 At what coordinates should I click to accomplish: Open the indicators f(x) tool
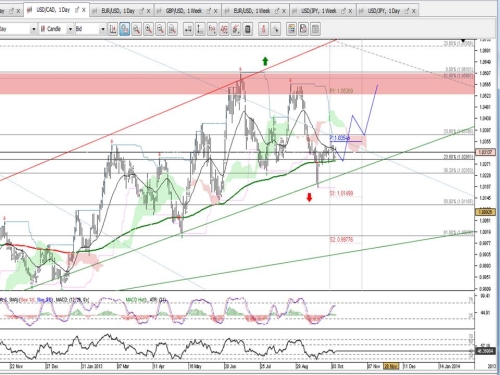pyautogui.click(x=212, y=29)
